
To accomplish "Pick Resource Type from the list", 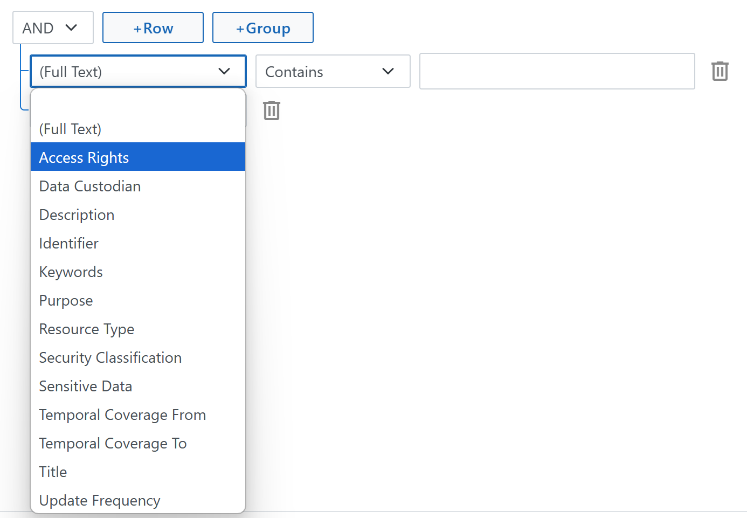I will click(x=138, y=329).
